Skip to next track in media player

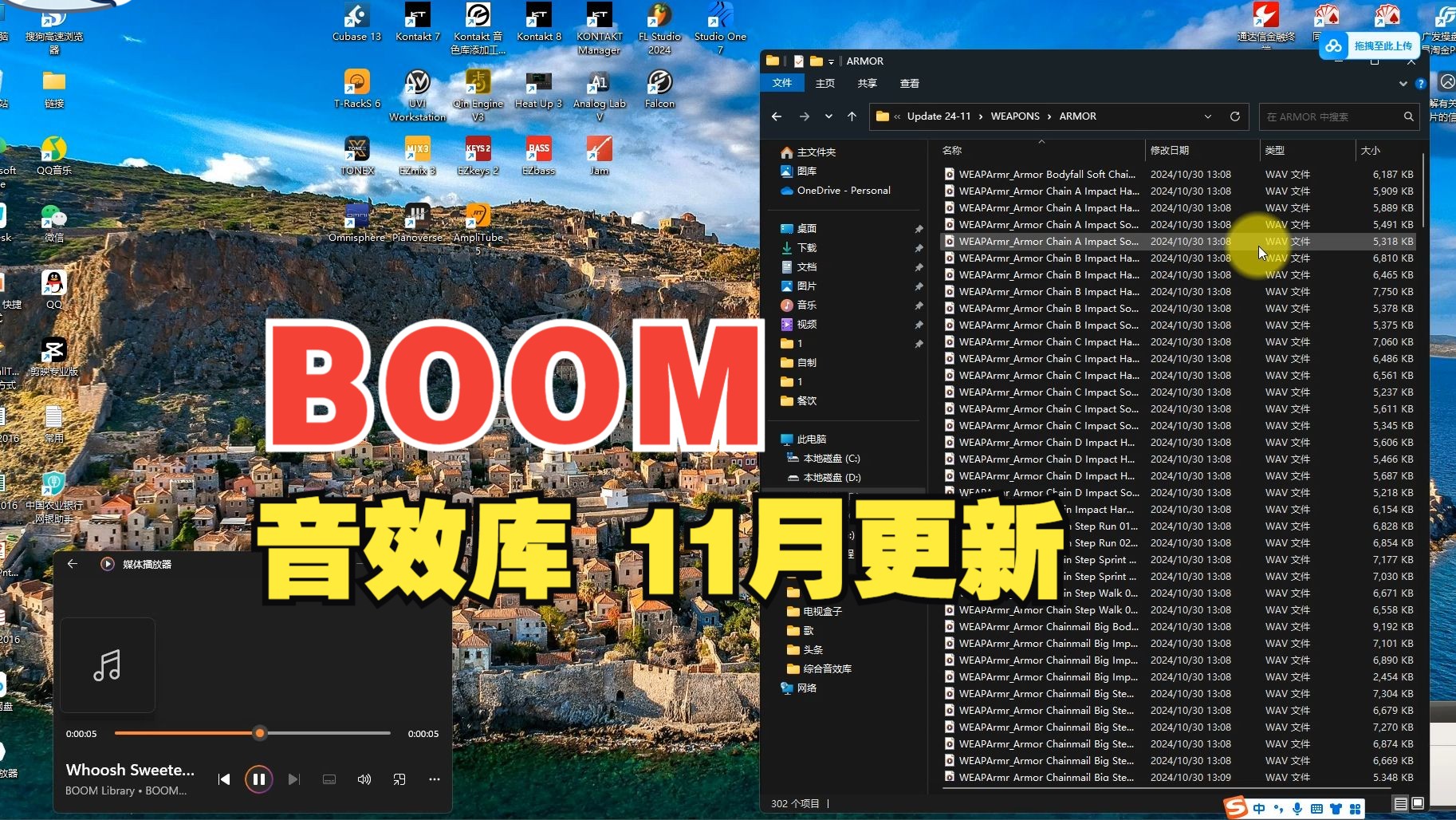point(293,779)
